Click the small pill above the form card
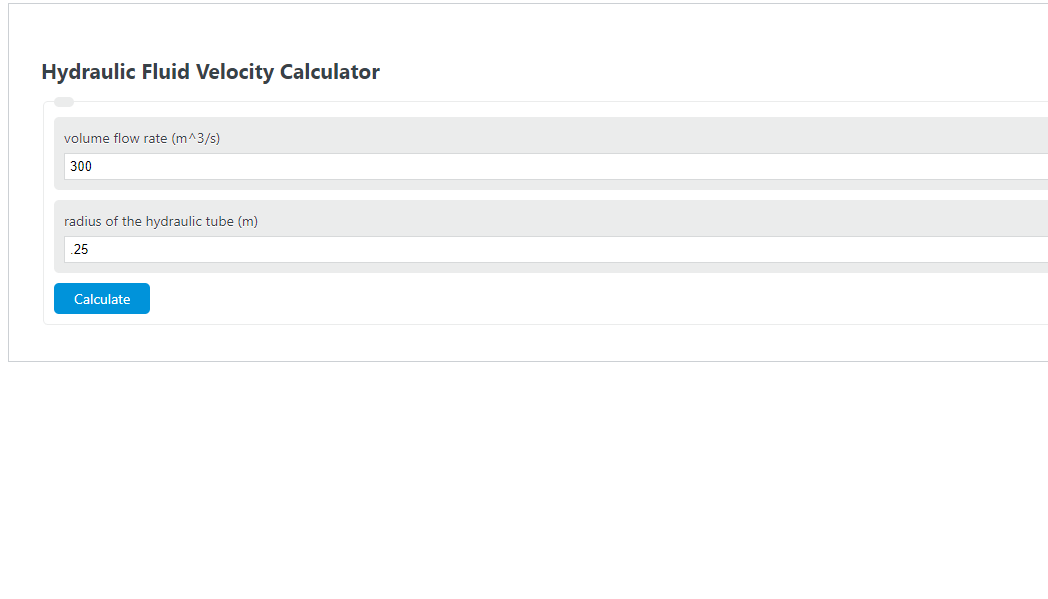Image resolution: width=1048 pixels, height=599 pixels. tap(64, 101)
